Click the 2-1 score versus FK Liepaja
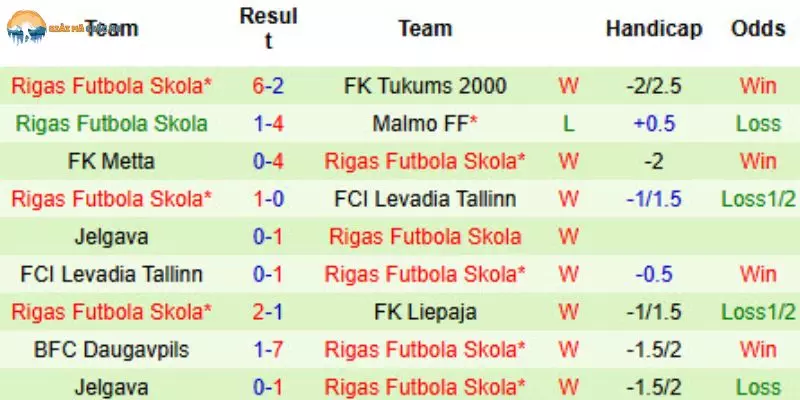Screen dimensions: 800x400 pyautogui.click(x=268, y=312)
